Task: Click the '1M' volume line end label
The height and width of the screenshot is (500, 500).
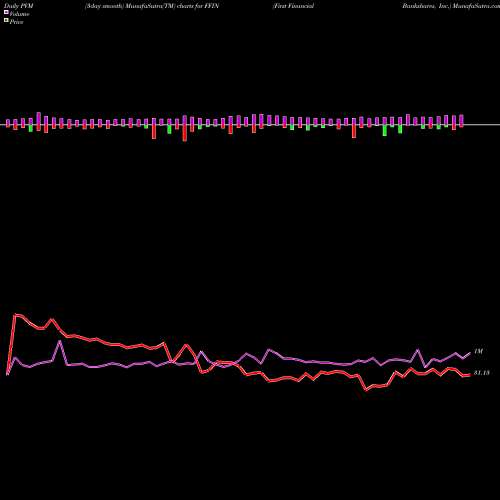Action: [x=478, y=351]
